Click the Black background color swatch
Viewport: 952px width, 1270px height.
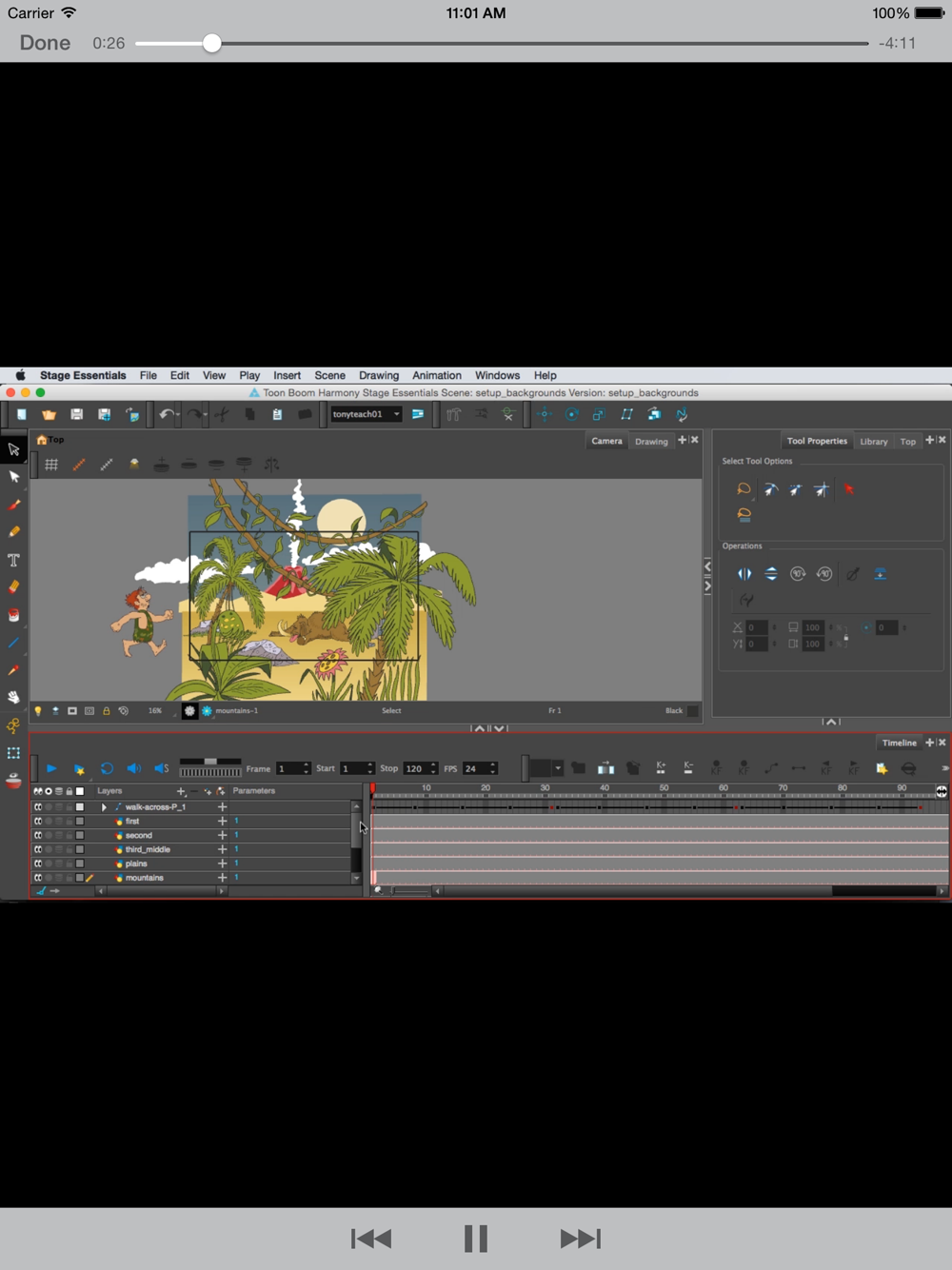(693, 711)
